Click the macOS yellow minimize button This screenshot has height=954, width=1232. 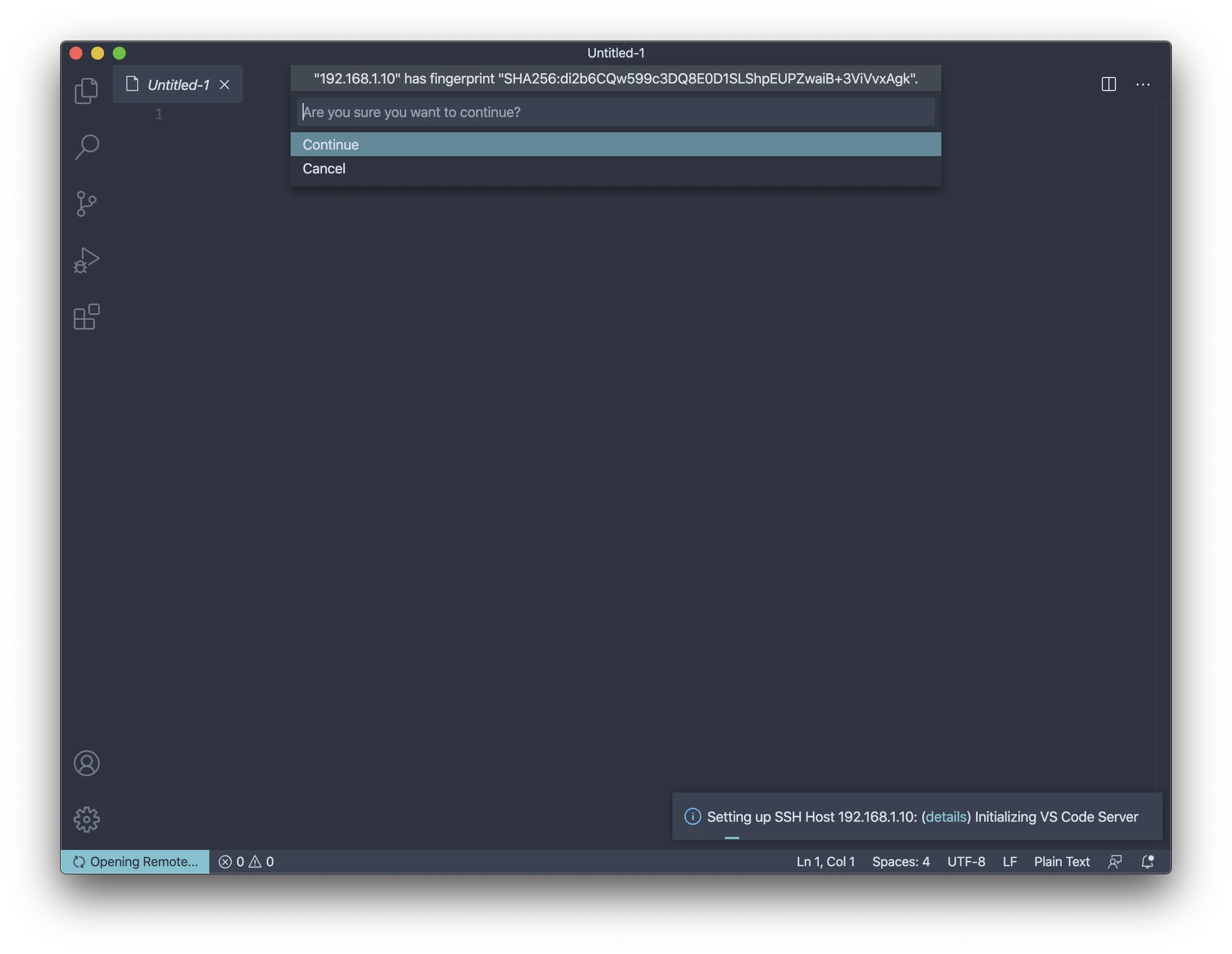click(x=98, y=53)
